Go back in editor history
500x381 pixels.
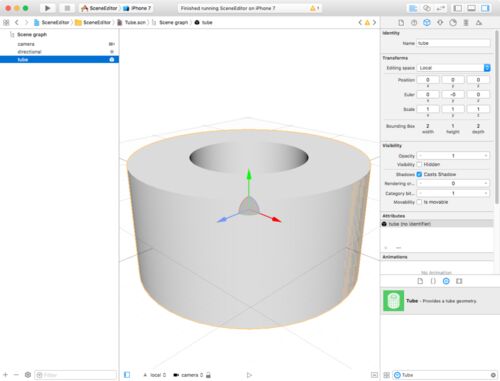click(x=17, y=22)
